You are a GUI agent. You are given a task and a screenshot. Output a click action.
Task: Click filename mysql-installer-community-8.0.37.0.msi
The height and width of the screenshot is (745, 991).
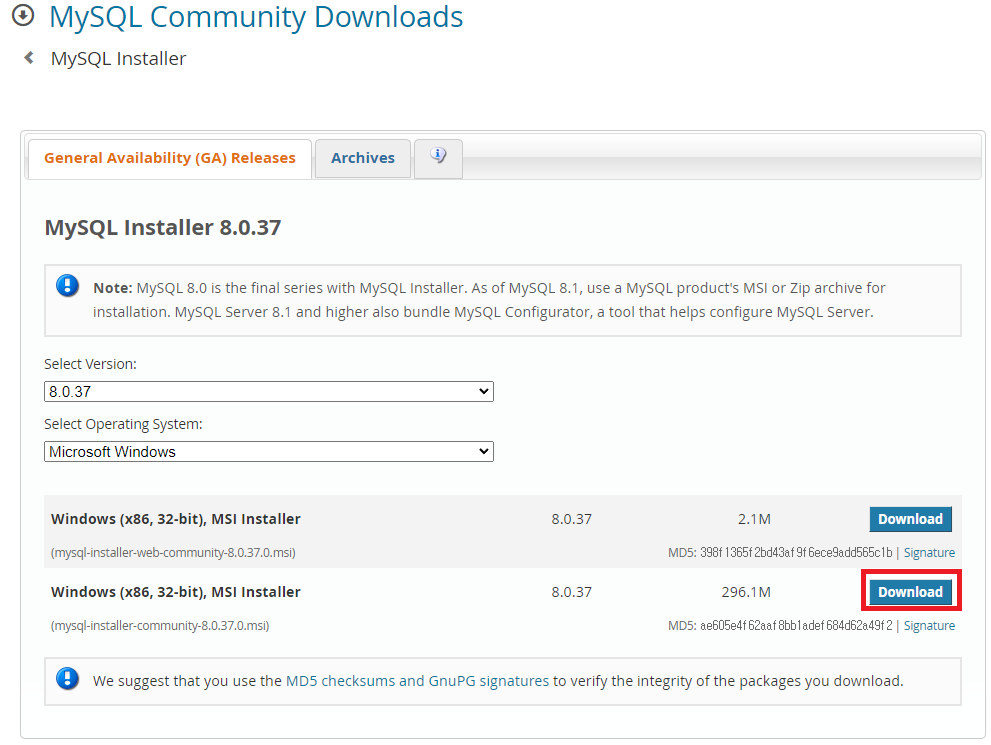point(160,626)
